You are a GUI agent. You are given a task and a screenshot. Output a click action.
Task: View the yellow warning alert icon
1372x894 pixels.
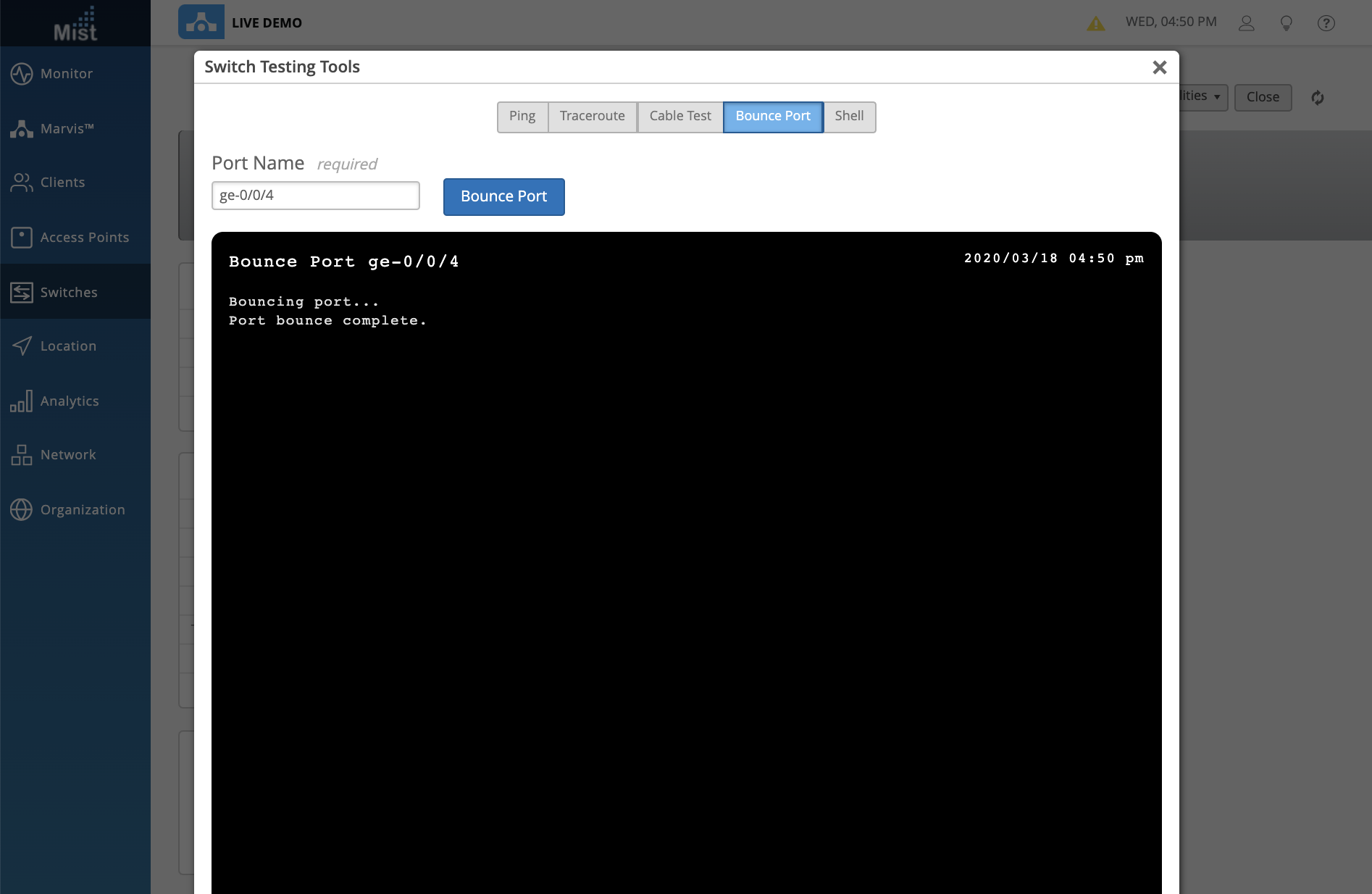click(1096, 23)
